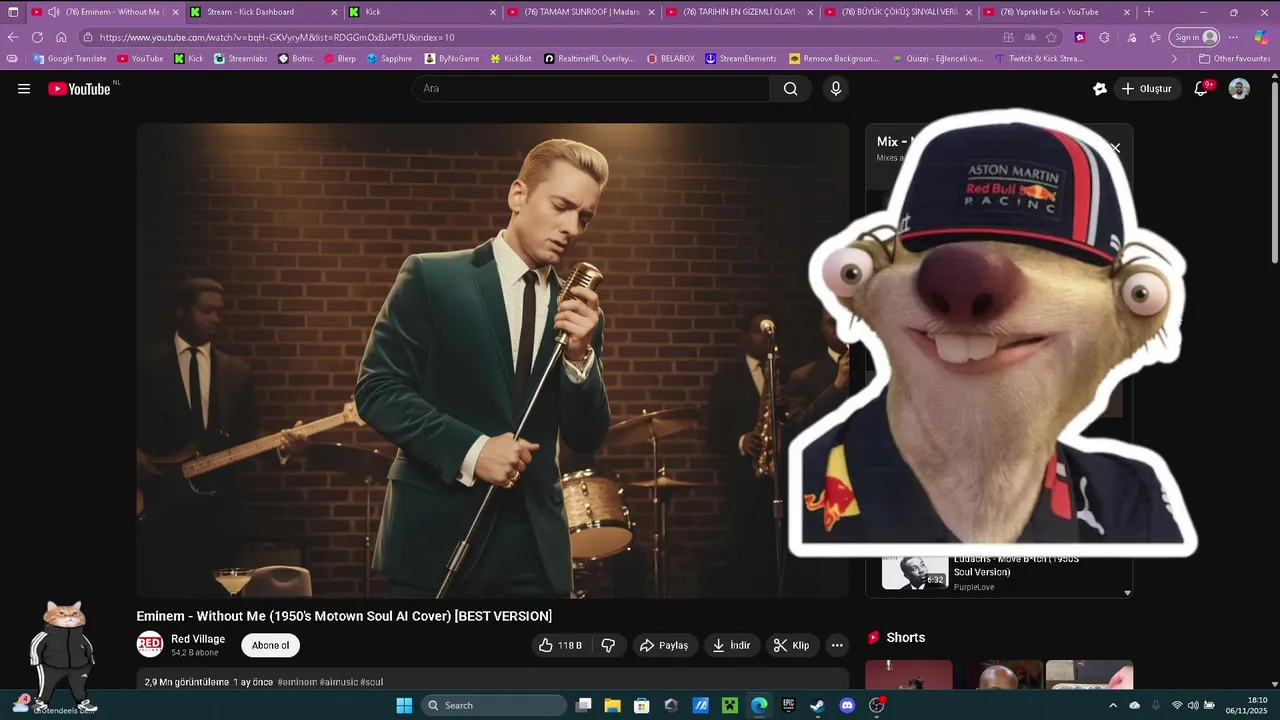Click the Abone ol subscribe button
This screenshot has width=1280, height=720.
click(x=270, y=646)
